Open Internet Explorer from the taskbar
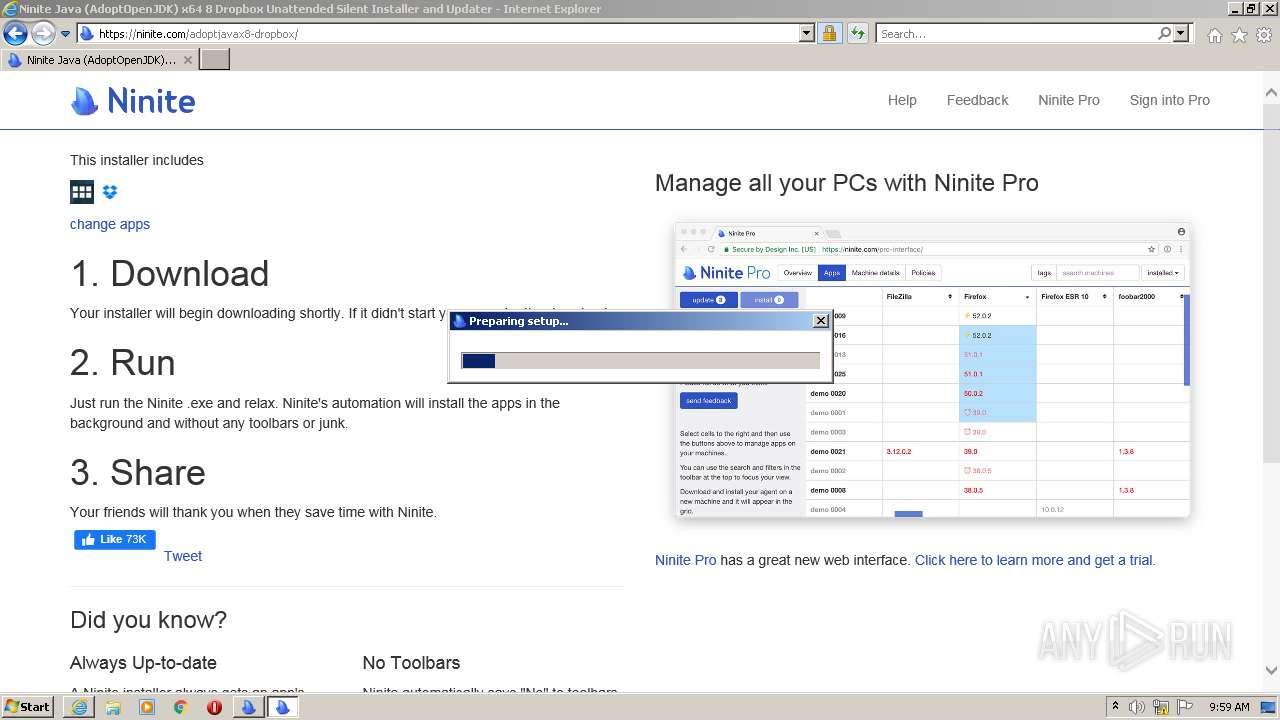Viewport: 1280px width, 720px height. (x=79, y=707)
